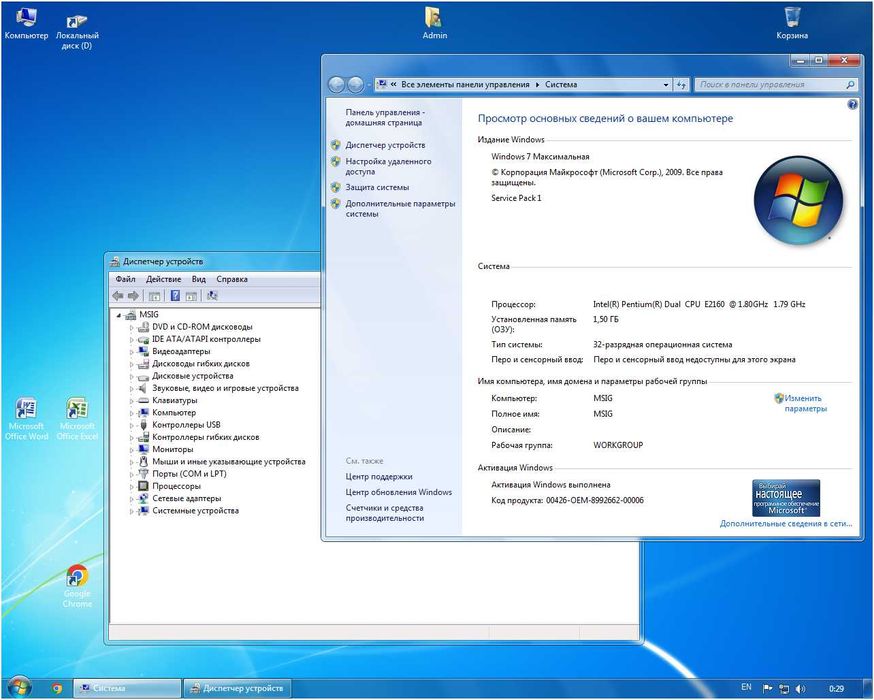874x700 pixels.
Task: Open Центр поддержки link
Action: [x=379, y=477]
